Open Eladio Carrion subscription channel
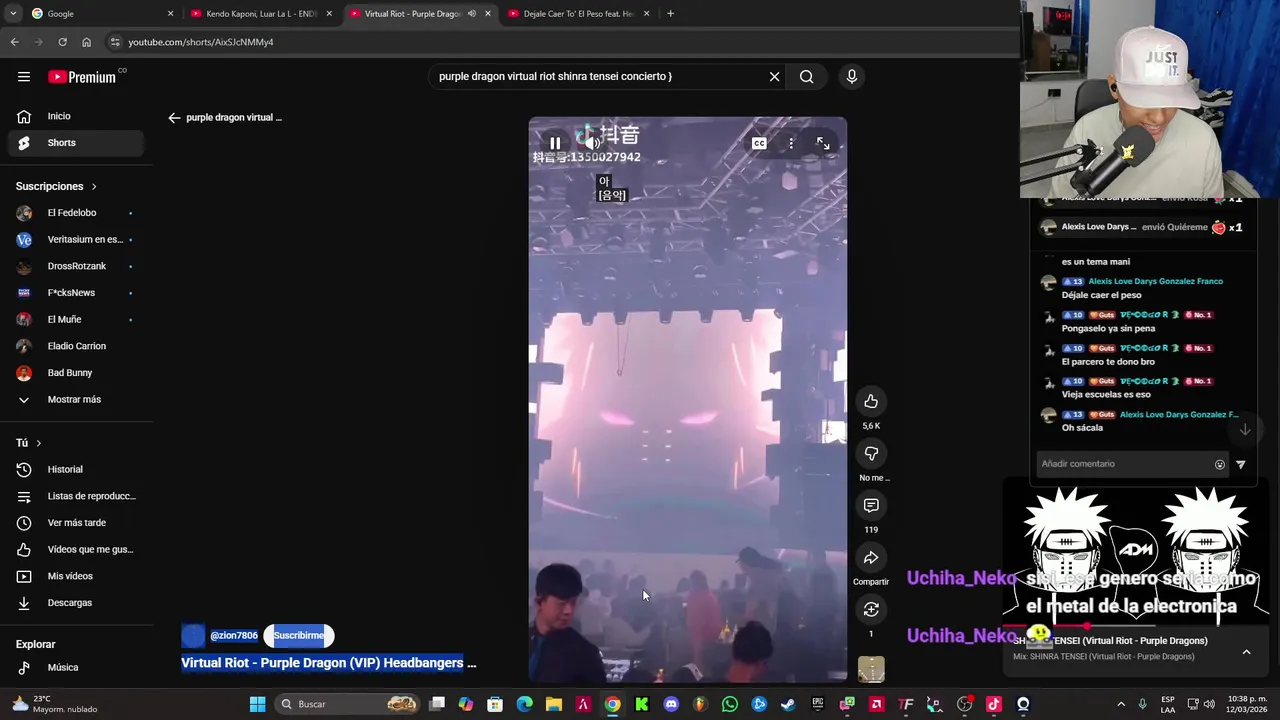This screenshot has height=720, width=1280. (76, 346)
